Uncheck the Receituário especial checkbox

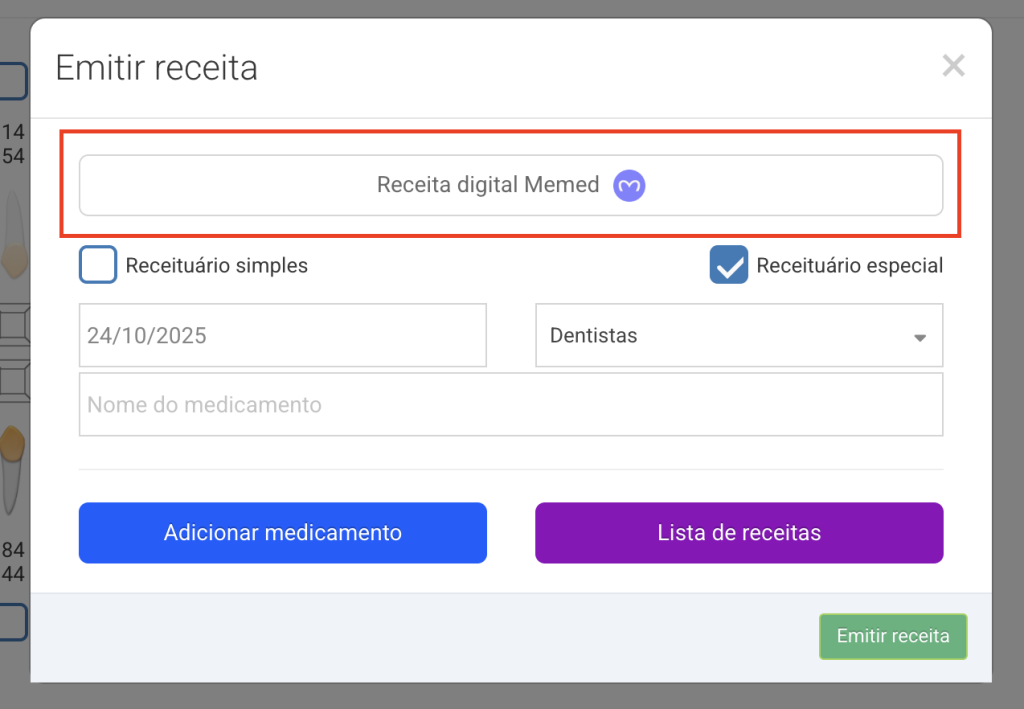point(729,266)
